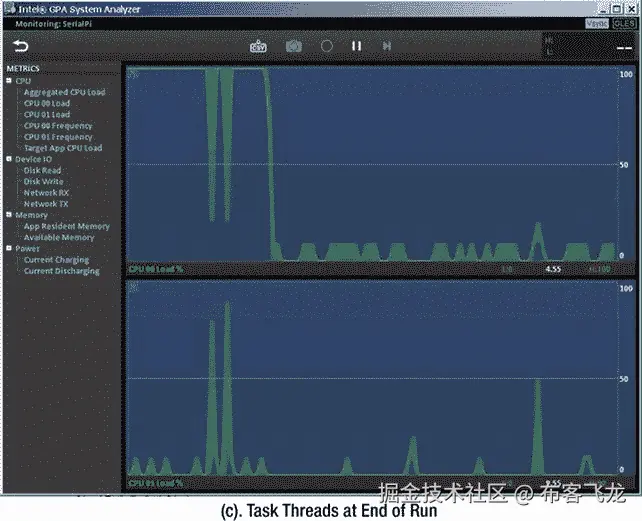Toggle the Vsync button
The width and height of the screenshot is (642, 521).
[x=597, y=24]
